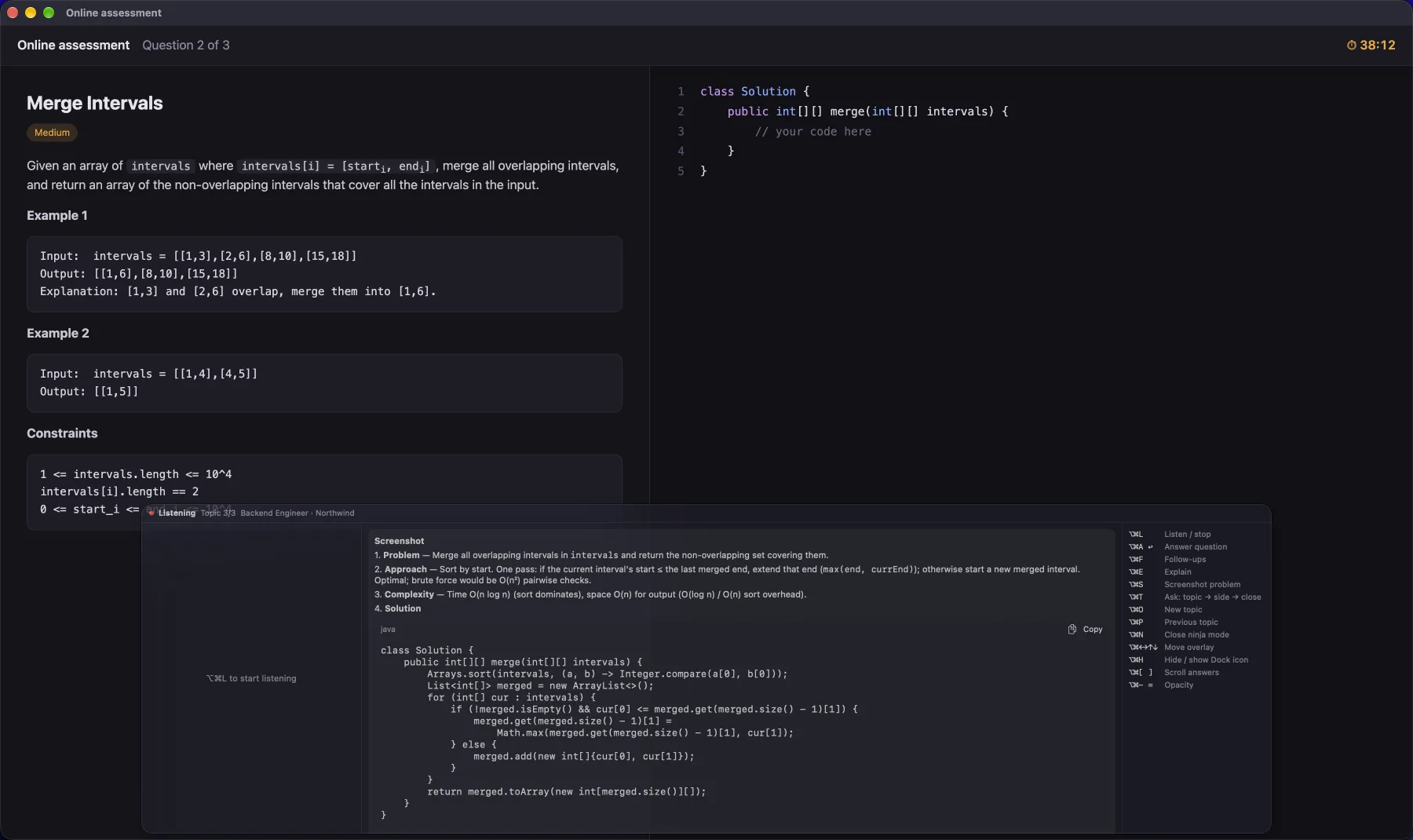Click 'intervals[i].length == 2' constraint line
This screenshot has height=840, width=1413.
119,492
